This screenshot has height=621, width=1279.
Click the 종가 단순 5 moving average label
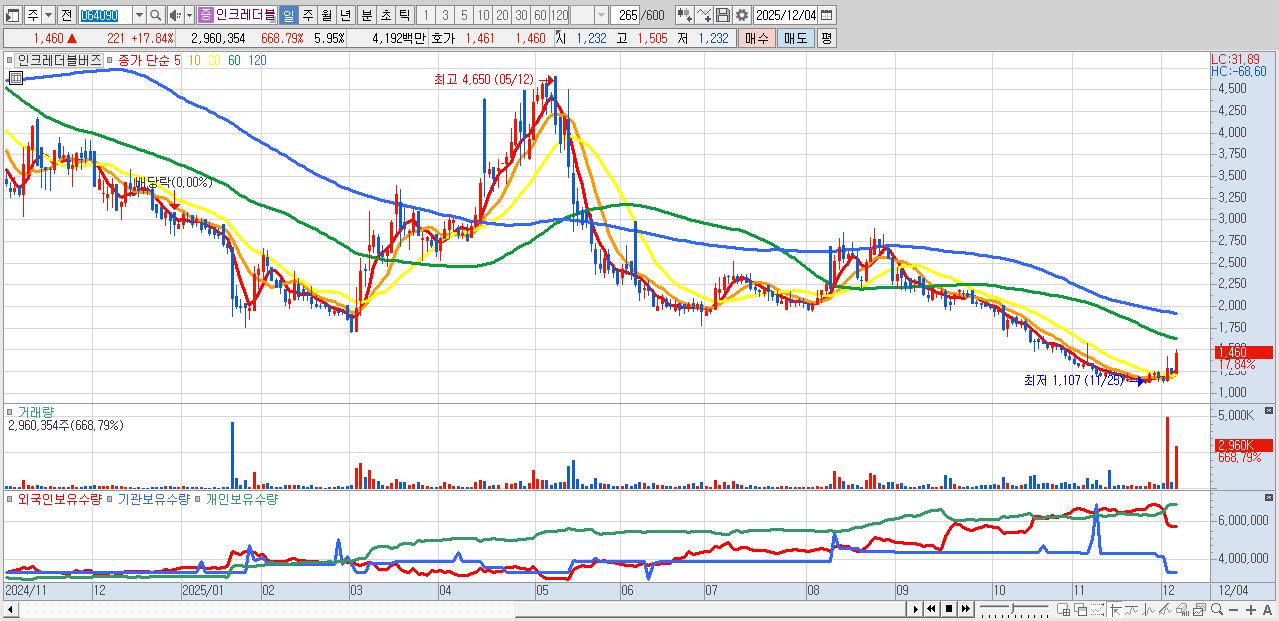click(x=149, y=60)
